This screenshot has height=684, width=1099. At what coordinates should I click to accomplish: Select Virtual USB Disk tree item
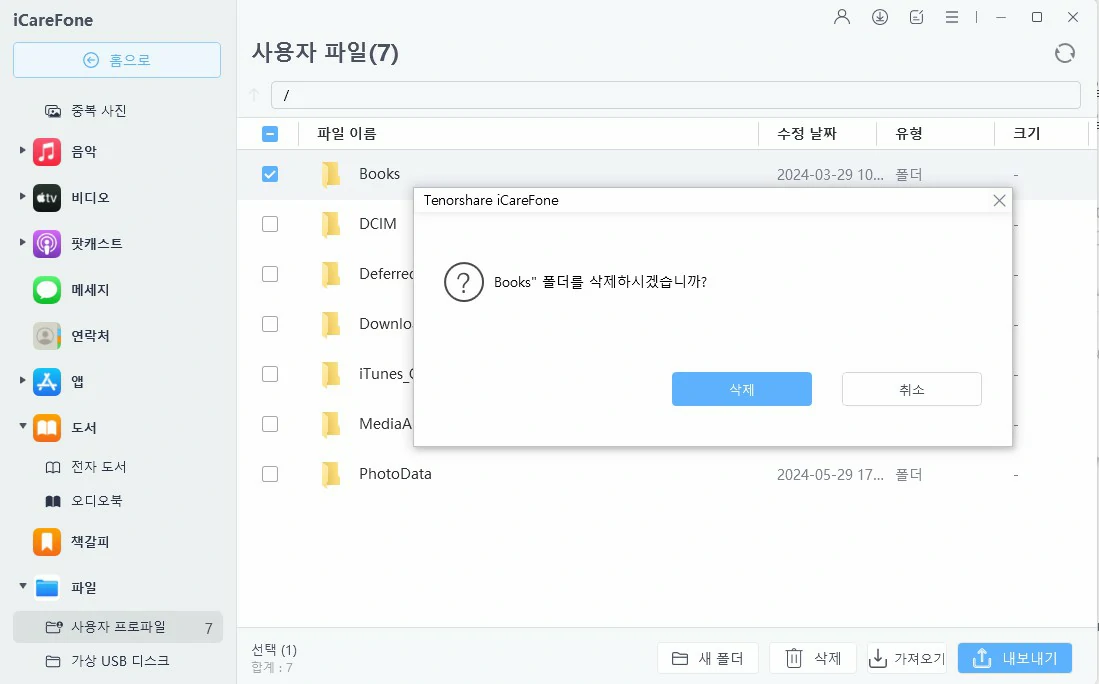[119, 661]
